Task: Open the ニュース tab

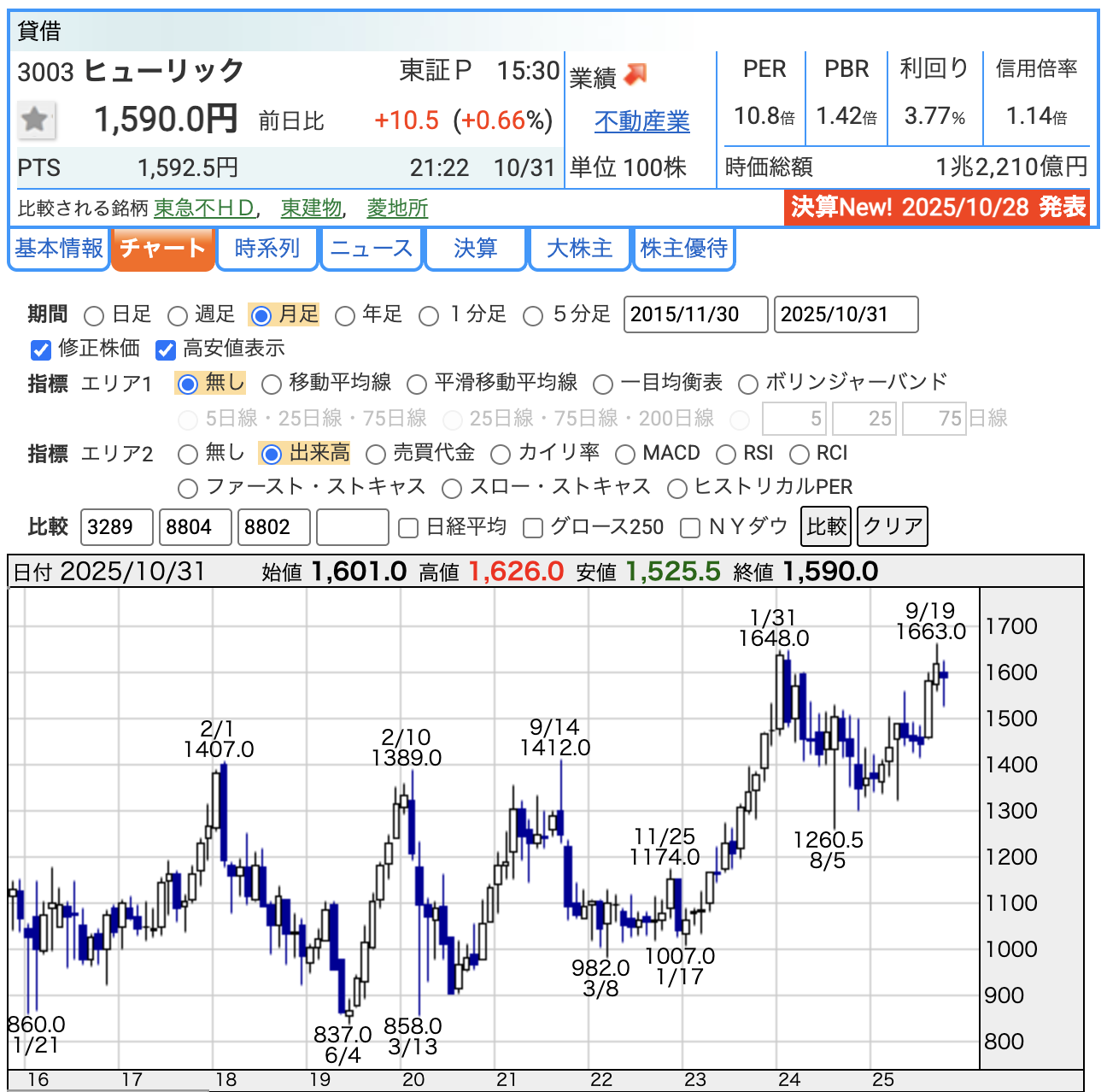Action: [371, 249]
